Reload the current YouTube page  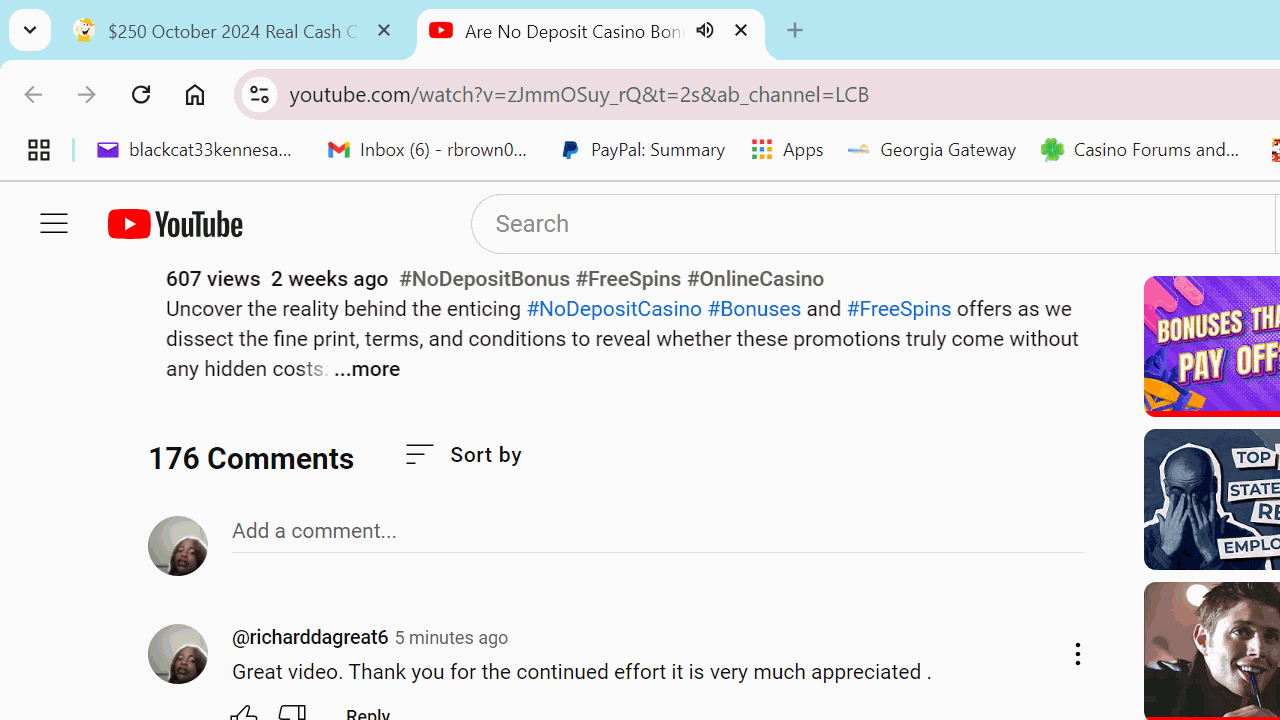(141, 94)
